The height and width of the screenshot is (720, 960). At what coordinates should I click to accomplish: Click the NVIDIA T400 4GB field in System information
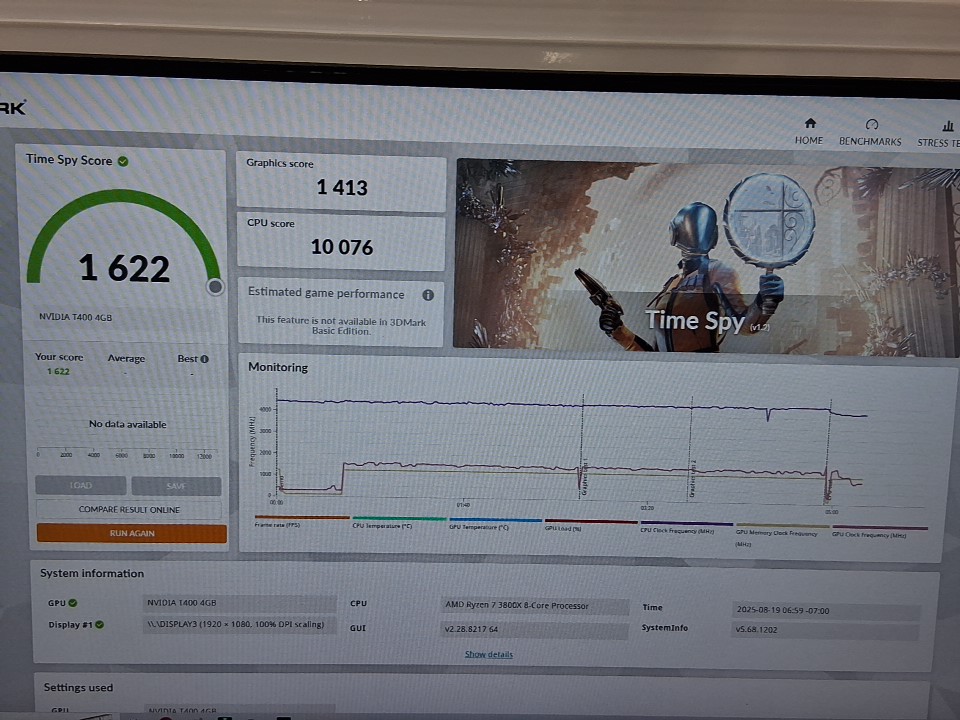tap(239, 603)
